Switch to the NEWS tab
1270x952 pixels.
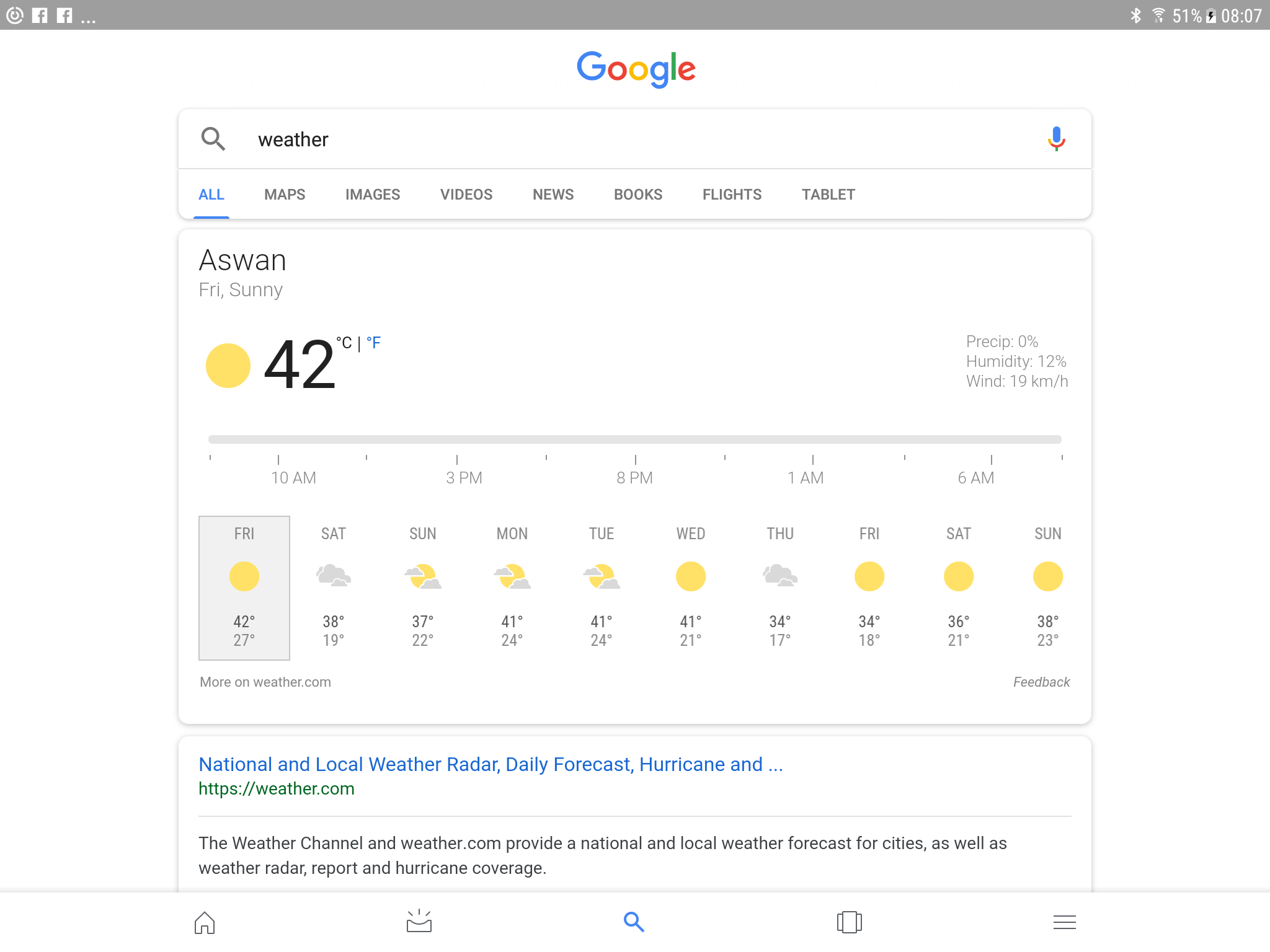[553, 195]
